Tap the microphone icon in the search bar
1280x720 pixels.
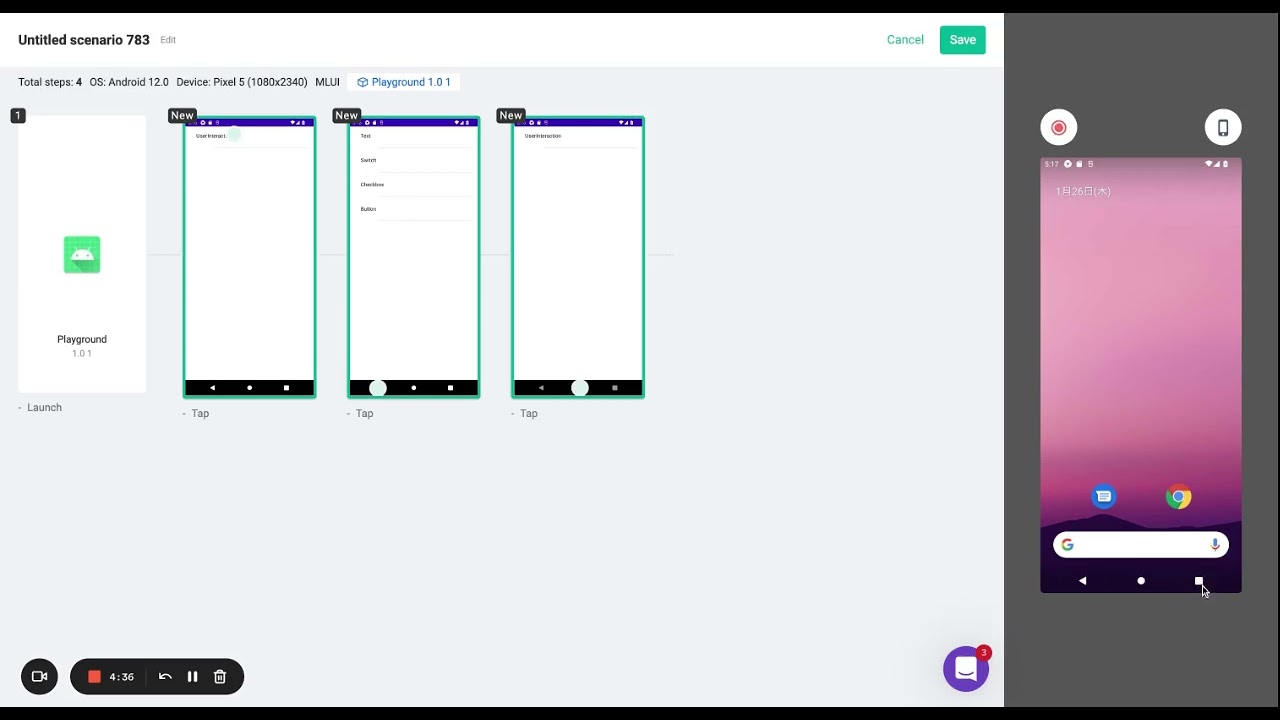1215,545
